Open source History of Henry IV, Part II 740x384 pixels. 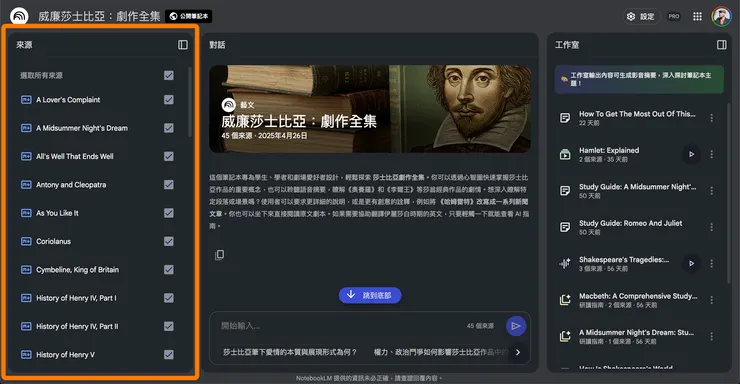point(77,326)
